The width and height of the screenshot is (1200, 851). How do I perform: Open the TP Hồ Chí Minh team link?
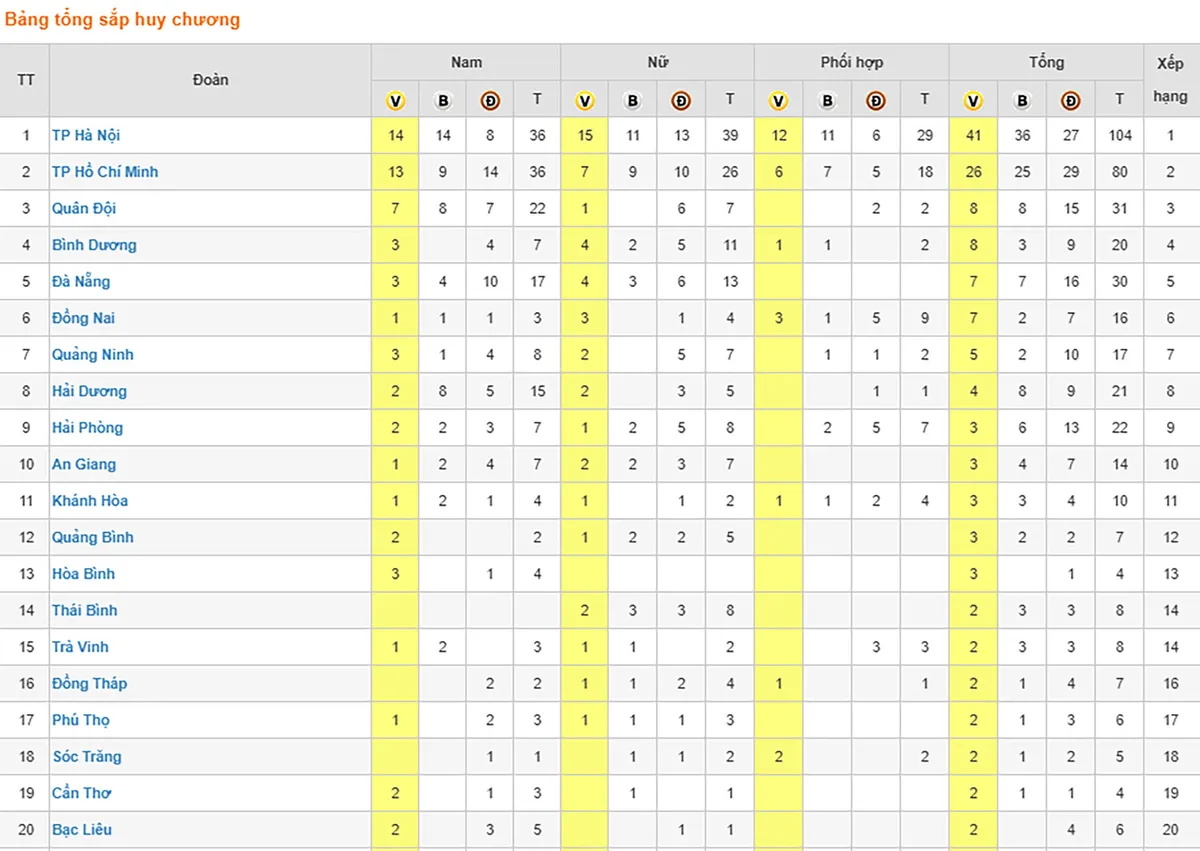click(x=105, y=172)
